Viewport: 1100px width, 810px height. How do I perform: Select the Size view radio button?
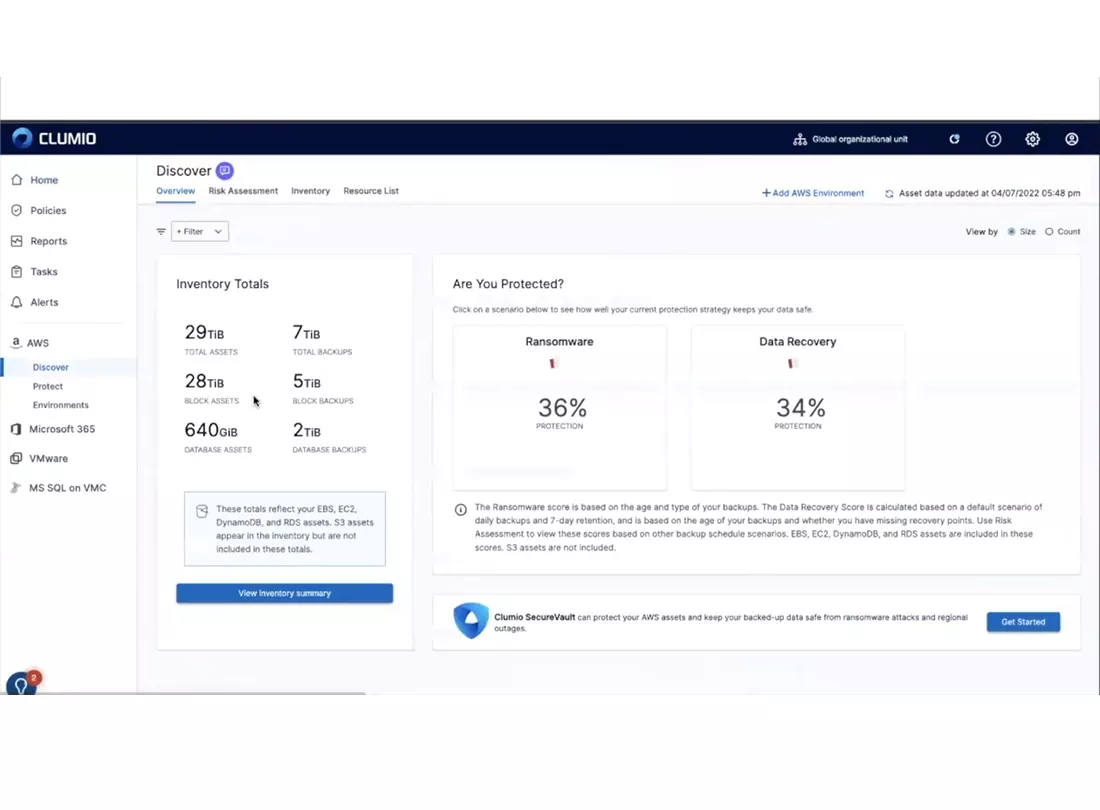point(1011,231)
